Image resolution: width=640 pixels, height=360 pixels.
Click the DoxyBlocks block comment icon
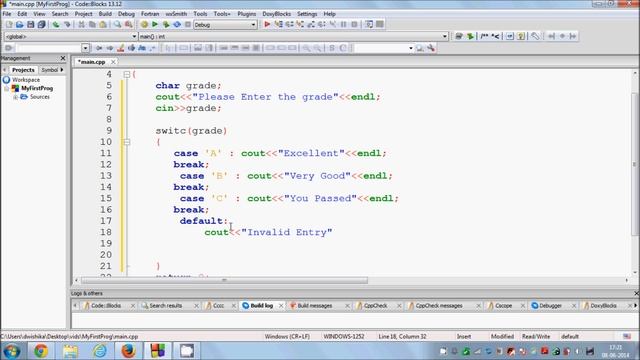tap(484, 36)
